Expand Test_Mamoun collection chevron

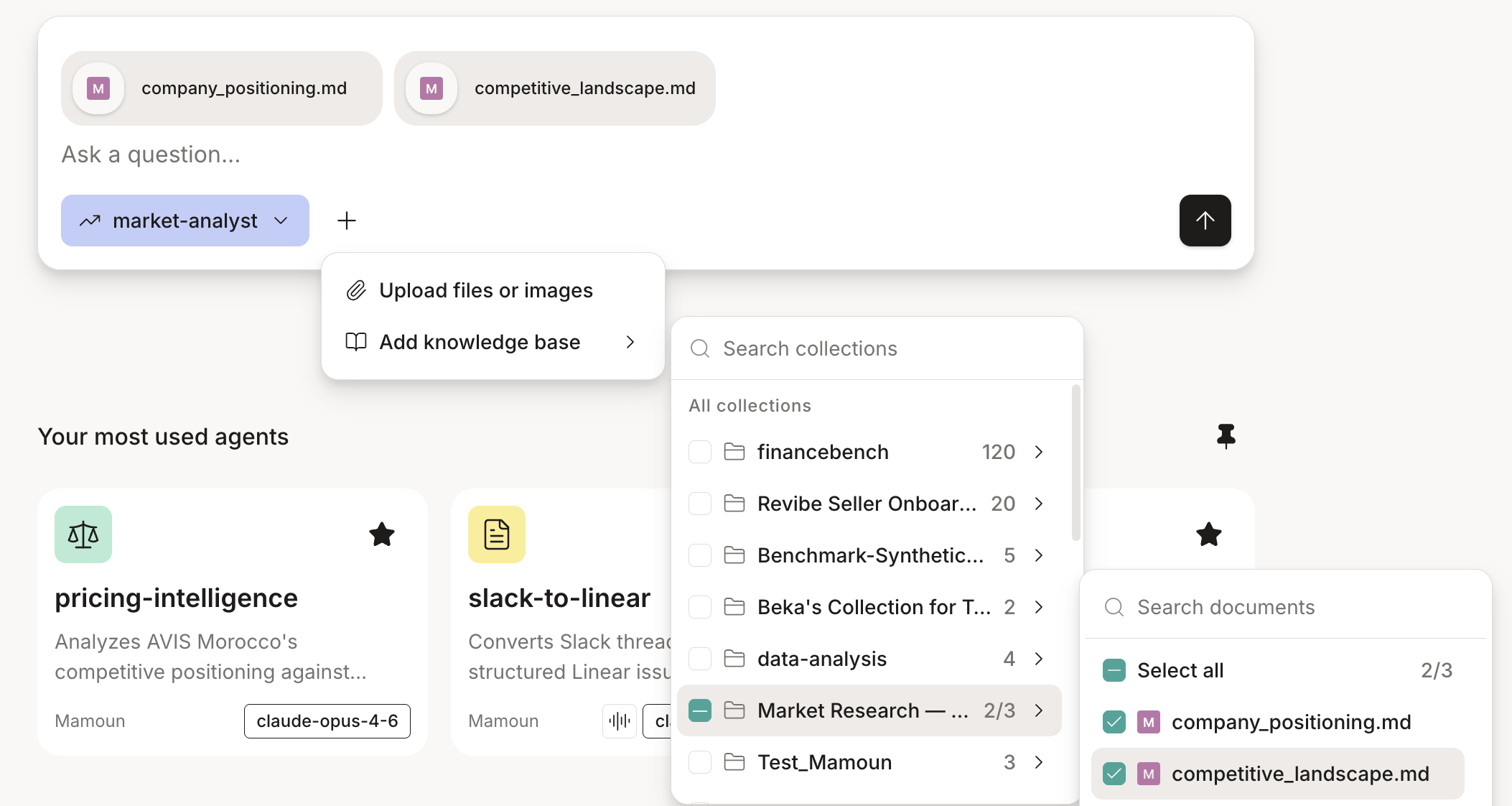[1039, 762]
